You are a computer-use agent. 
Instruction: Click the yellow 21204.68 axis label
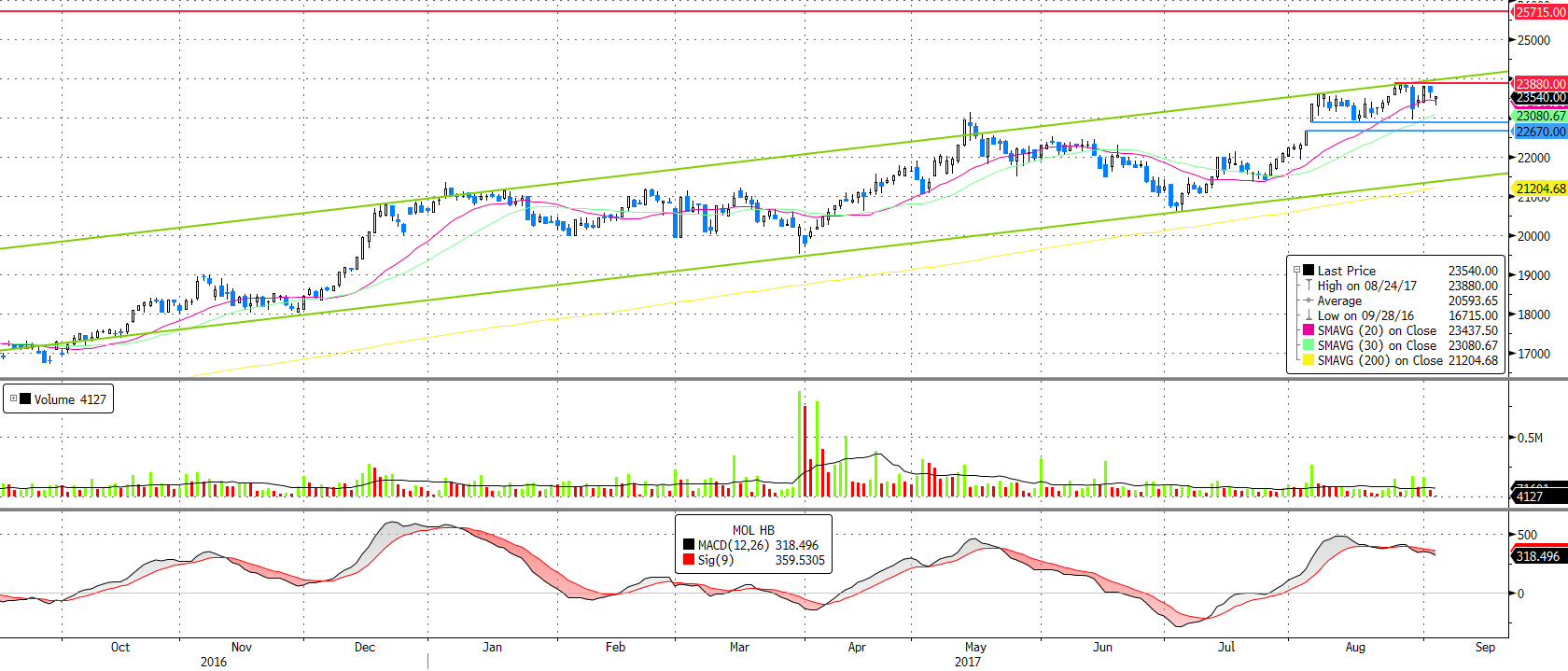pyautogui.click(x=1539, y=189)
